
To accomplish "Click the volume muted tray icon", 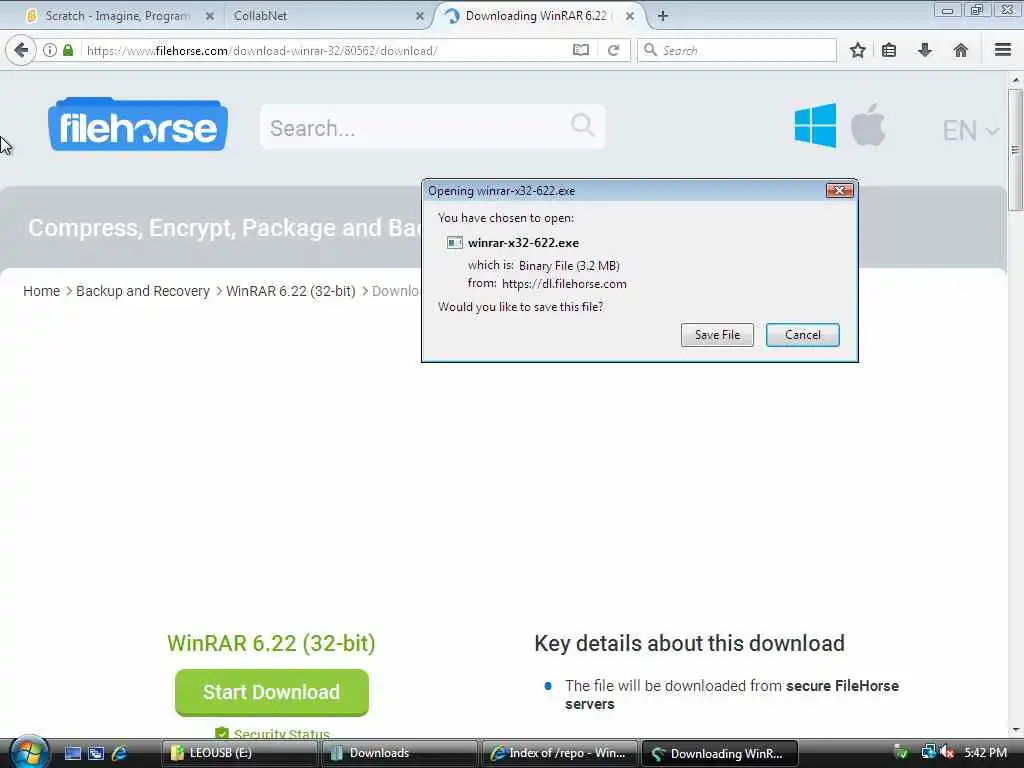I will (x=948, y=752).
